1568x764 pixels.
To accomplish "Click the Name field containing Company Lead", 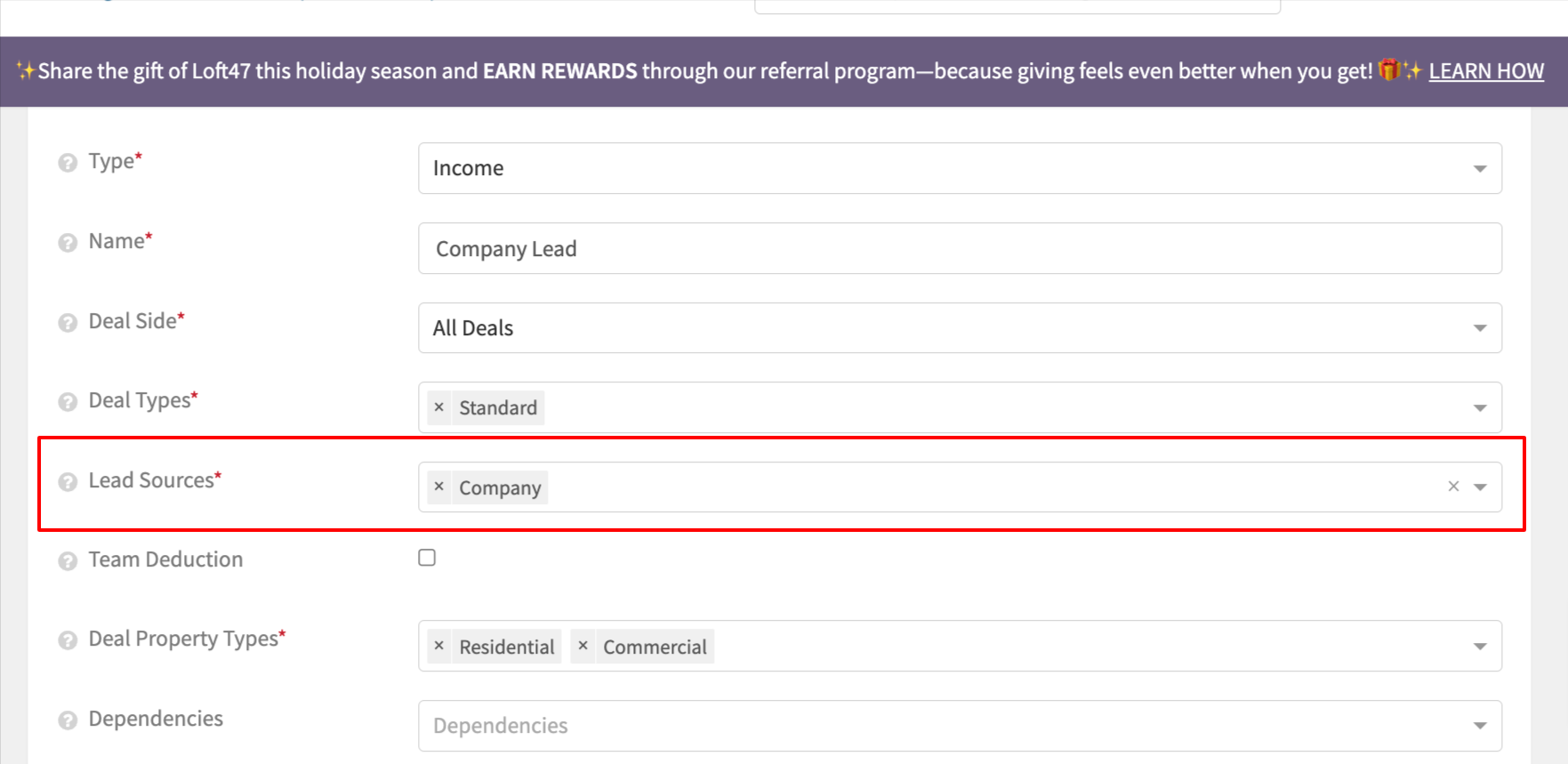I will coord(960,248).
